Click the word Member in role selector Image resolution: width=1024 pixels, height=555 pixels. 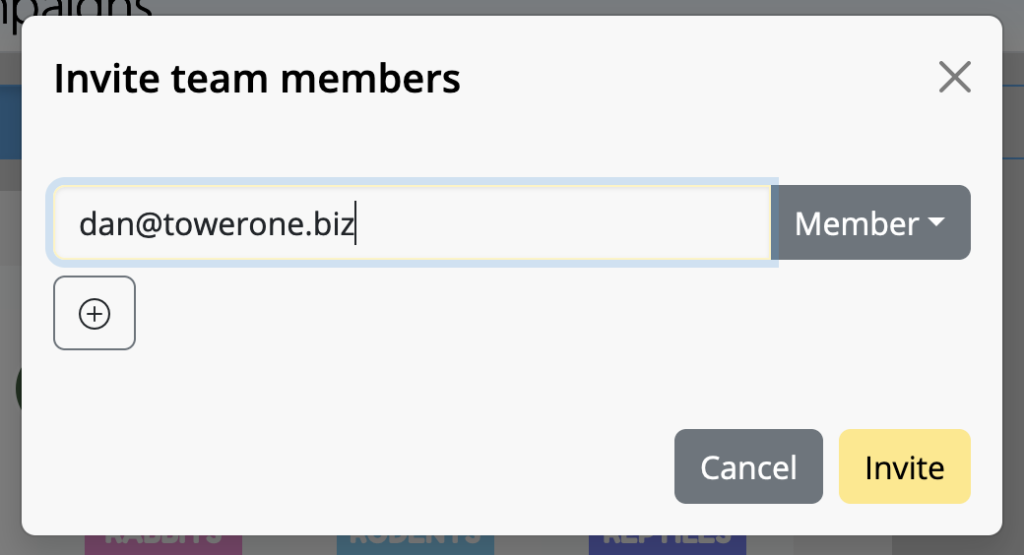(x=856, y=224)
